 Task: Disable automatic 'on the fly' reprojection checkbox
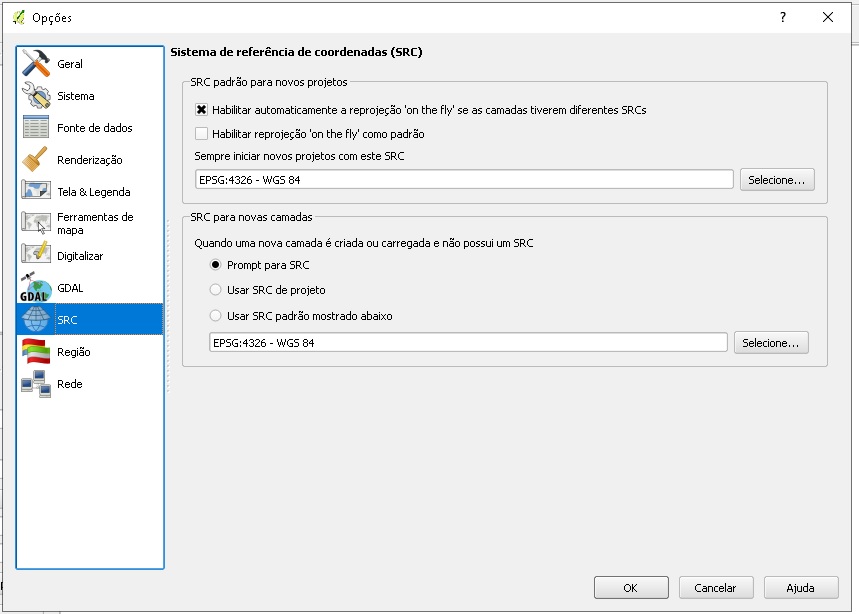[x=202, y=110]
